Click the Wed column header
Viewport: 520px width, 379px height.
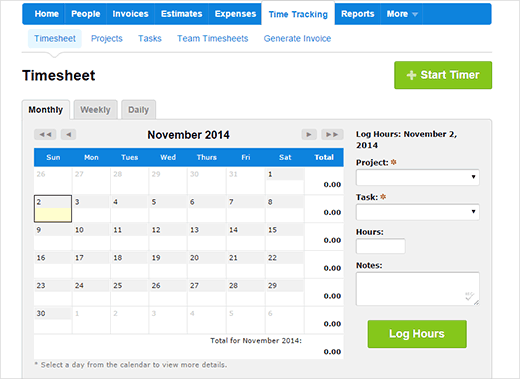pos(168,157)
